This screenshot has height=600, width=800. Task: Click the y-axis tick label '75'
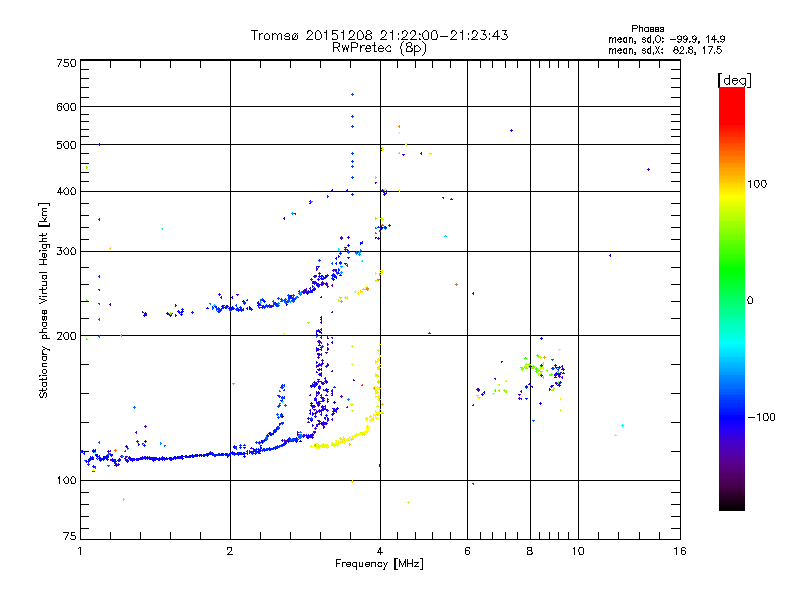point(70,536)
